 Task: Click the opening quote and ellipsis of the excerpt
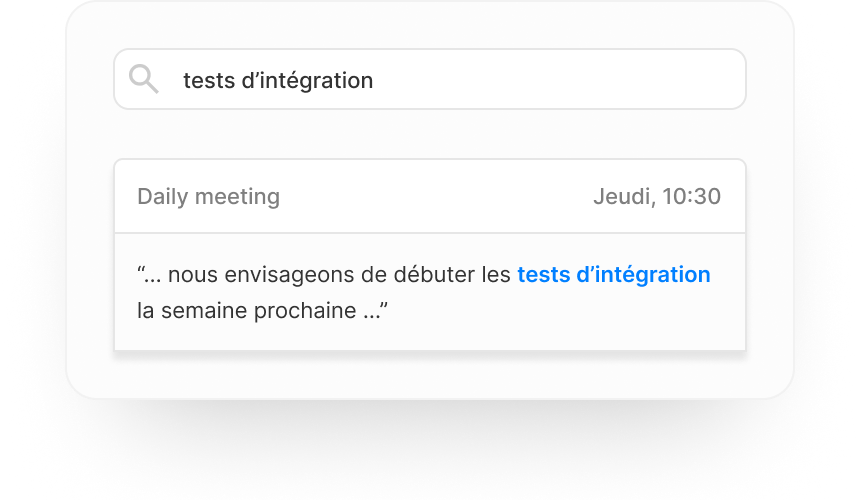tap(149, 274)
